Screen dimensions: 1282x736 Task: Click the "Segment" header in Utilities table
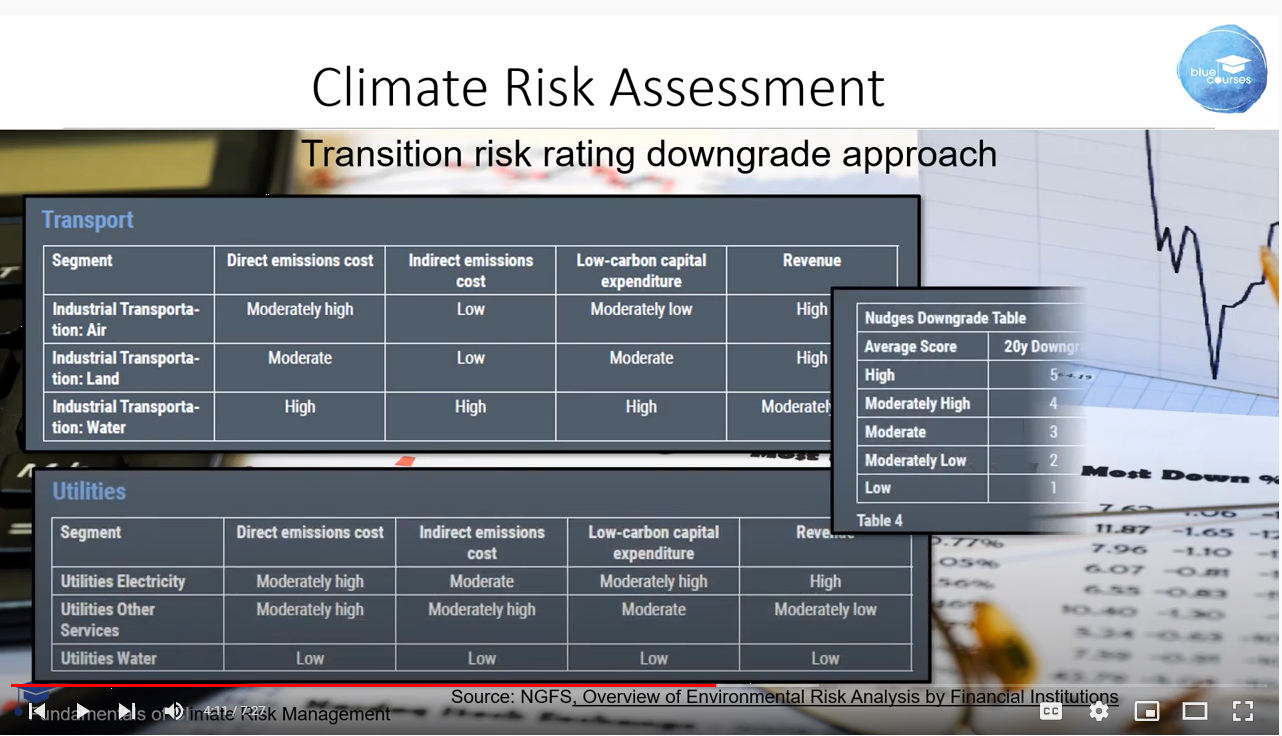coord(91,532)
